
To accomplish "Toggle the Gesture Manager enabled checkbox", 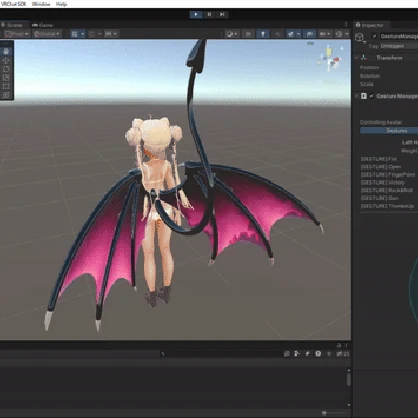I will tap(372, 96).
